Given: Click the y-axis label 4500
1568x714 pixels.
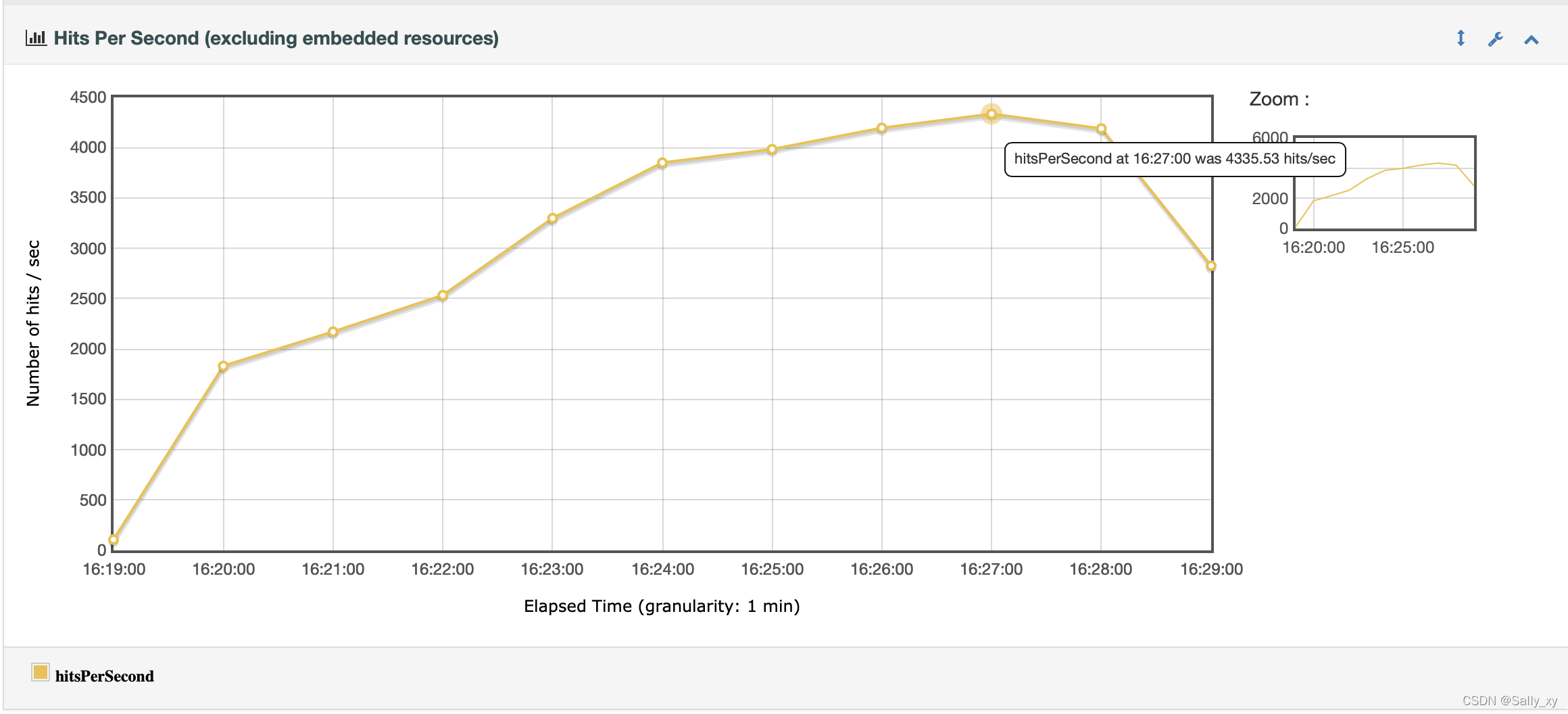Looking at the screenshot, I should [88, 97].
